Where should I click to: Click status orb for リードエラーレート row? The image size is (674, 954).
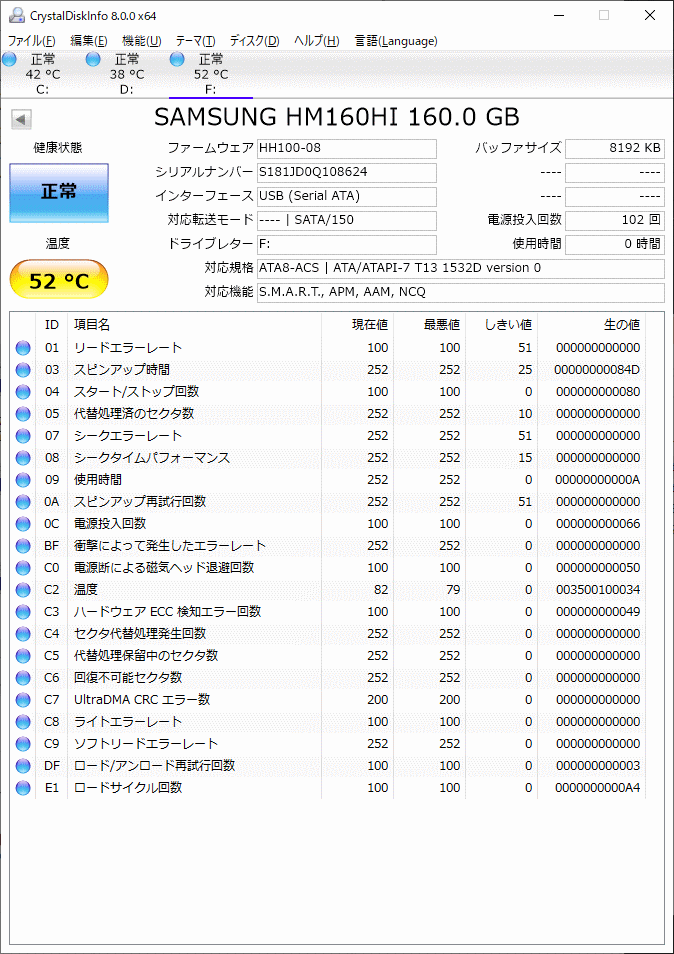23,348
